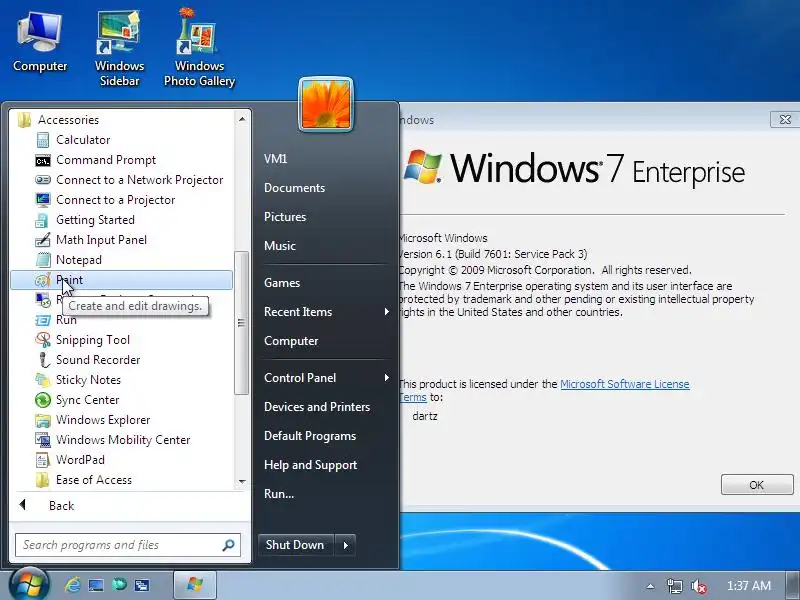Viewport: 800px width, 600px height.
Task: Open Help and Support
Action: [x=310, y=465]
